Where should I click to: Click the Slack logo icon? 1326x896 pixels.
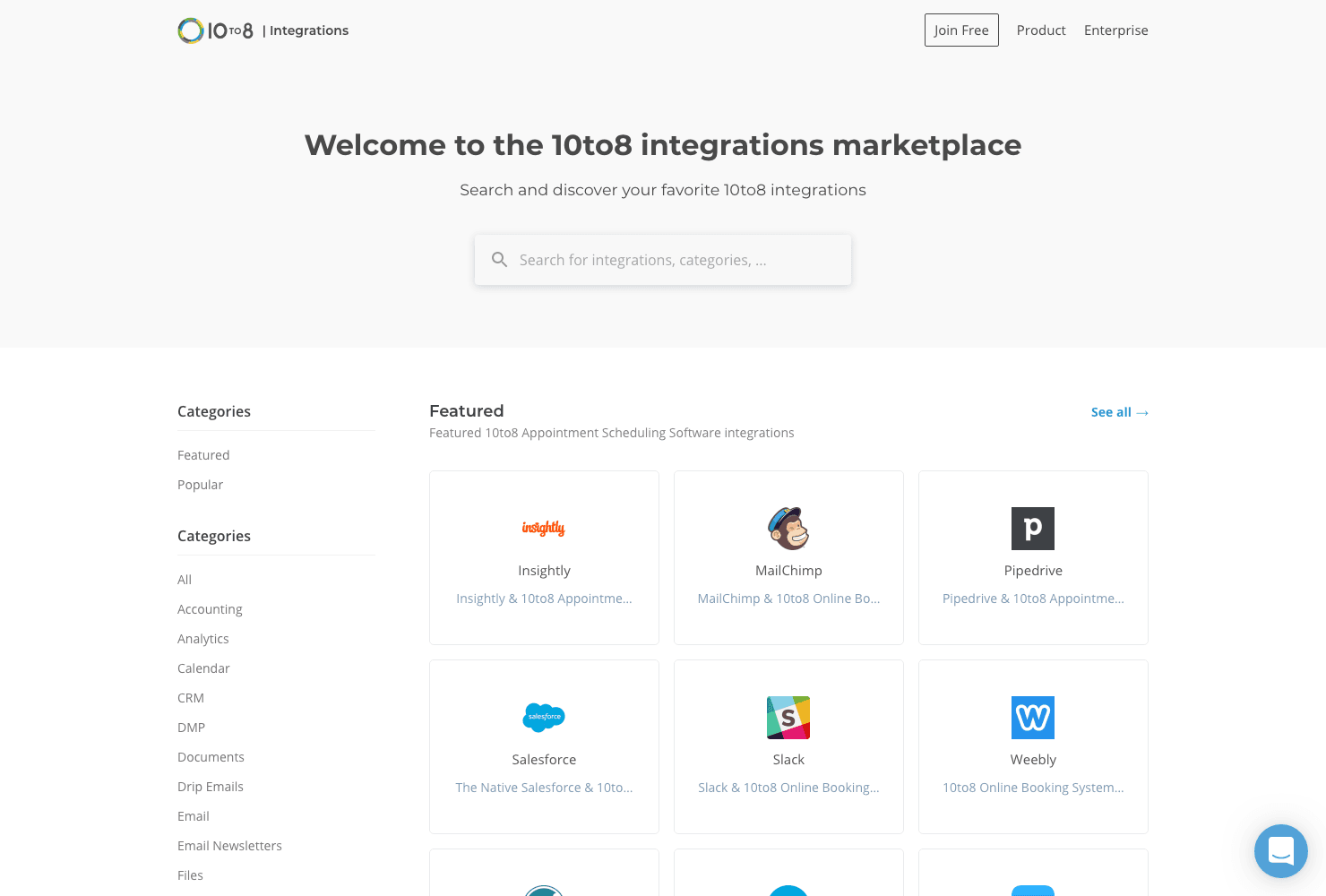coord(788,718)
